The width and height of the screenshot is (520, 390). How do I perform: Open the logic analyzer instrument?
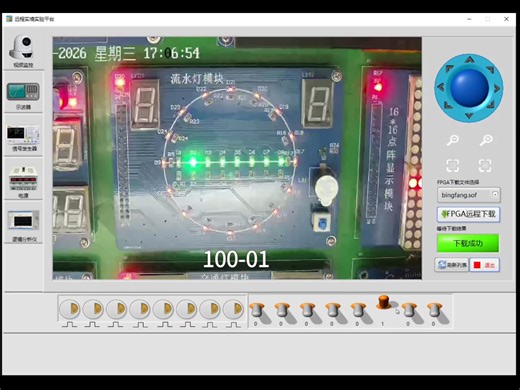click(x=24, y=225)
